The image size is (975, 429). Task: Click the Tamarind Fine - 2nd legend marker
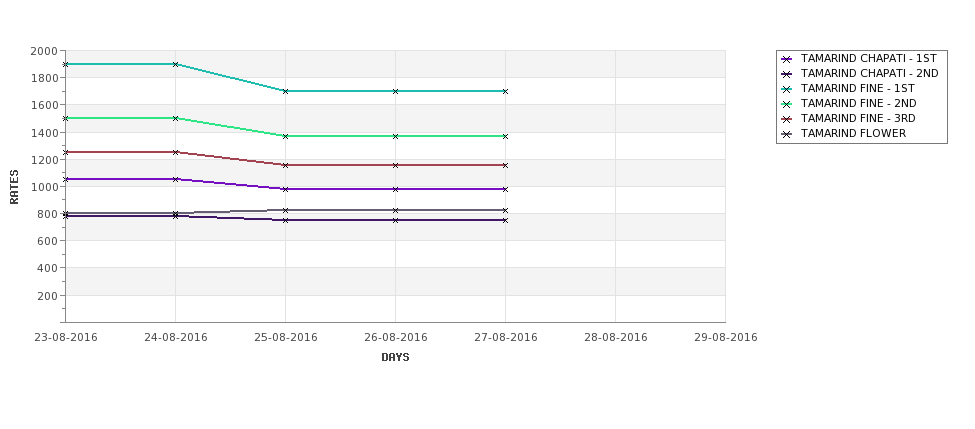pyautogui.click(x=787, y=104)
